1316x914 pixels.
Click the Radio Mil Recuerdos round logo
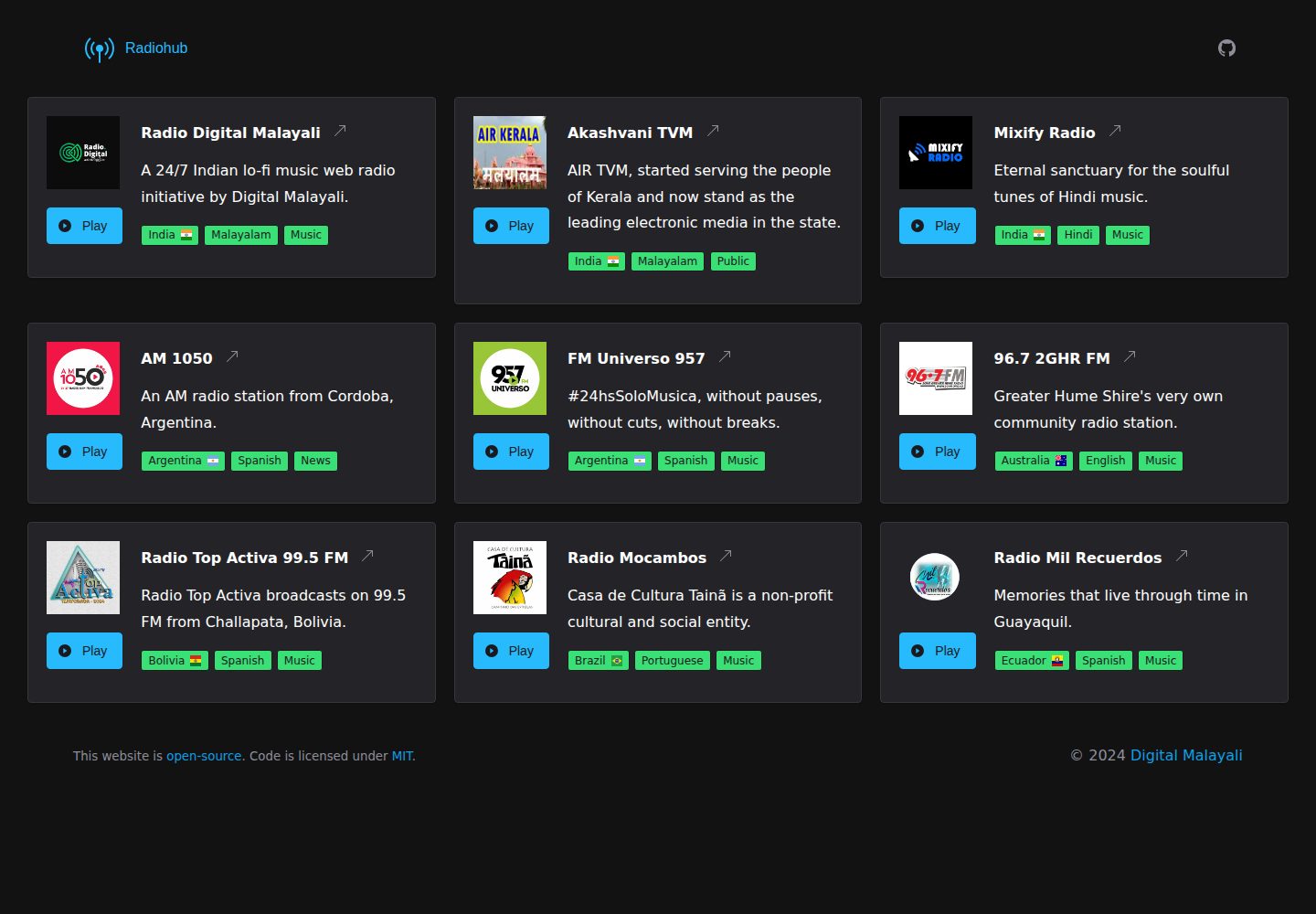tap(936, 578)
